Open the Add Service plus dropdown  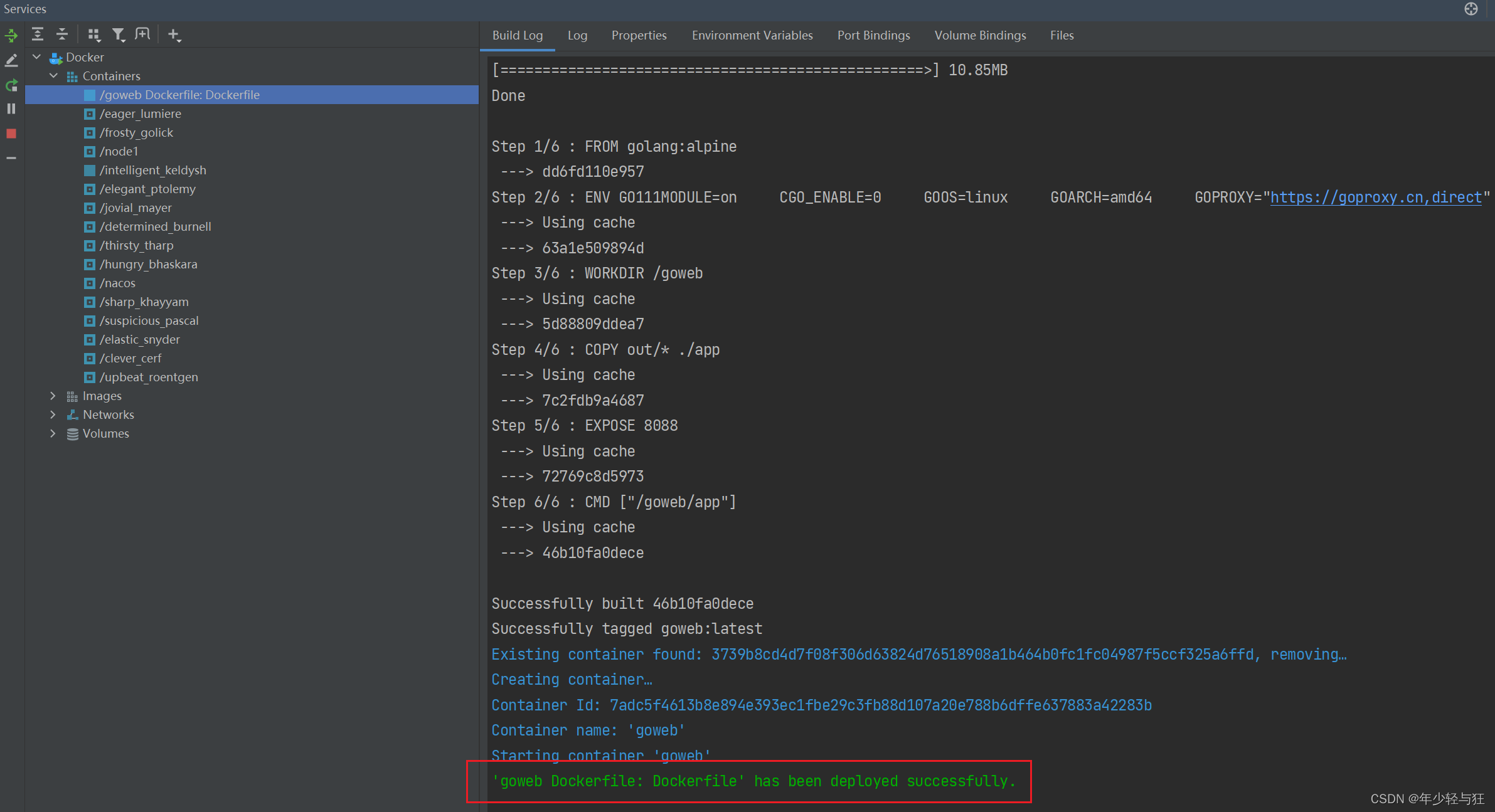(174, 34)
